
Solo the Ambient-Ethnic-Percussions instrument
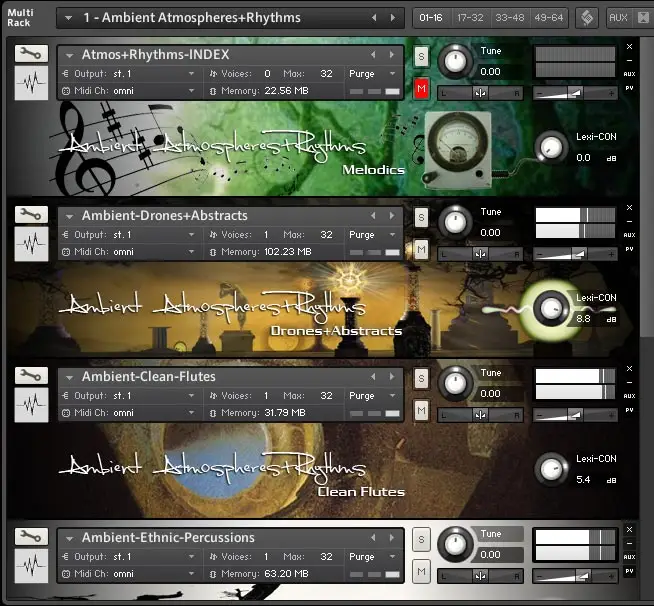(x=421, y=539)
